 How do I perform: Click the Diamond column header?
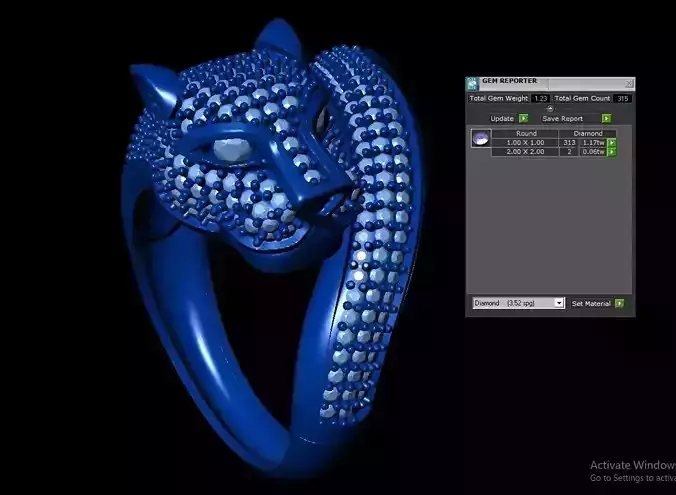588,133
